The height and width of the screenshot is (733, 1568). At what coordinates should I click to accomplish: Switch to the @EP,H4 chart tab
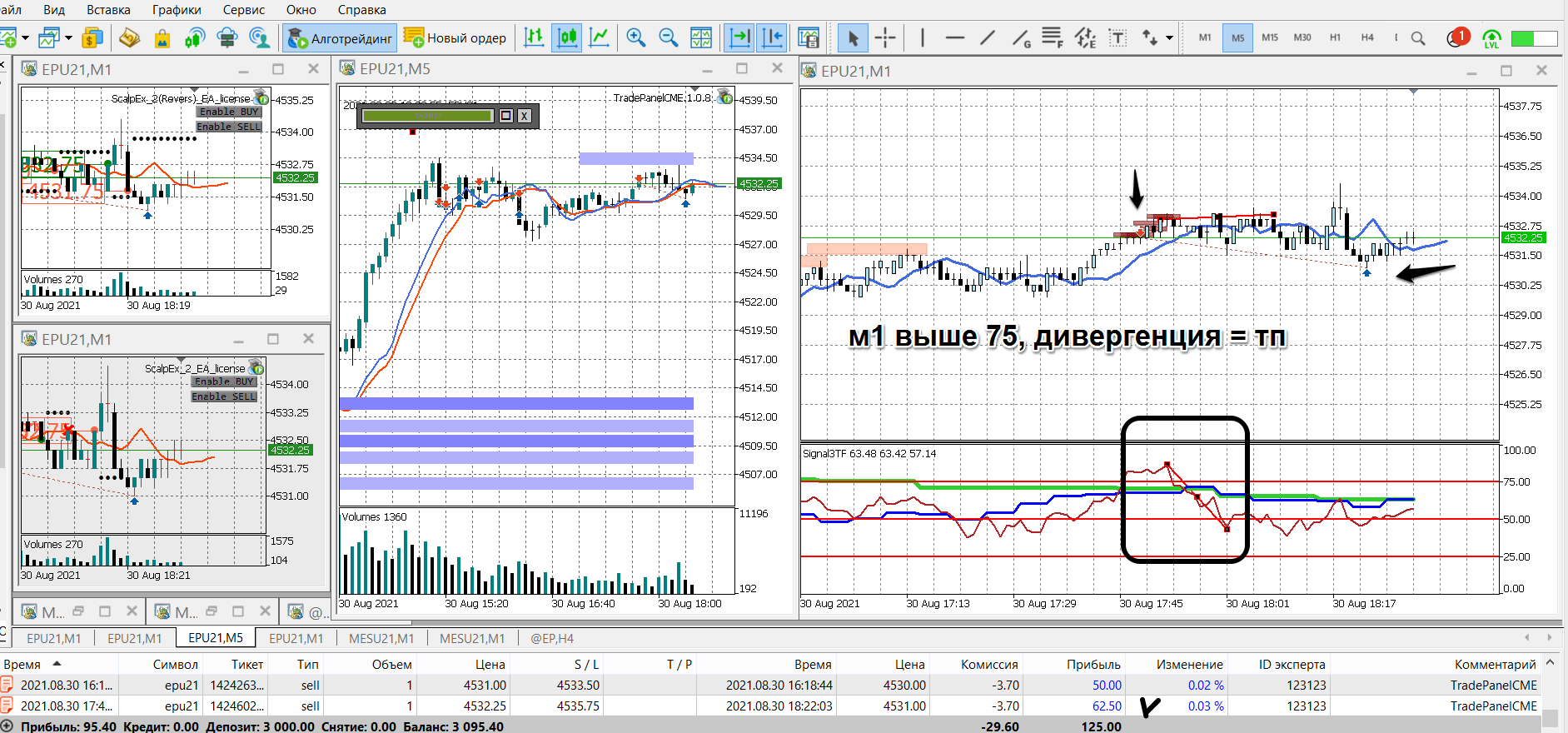point(552,638)
